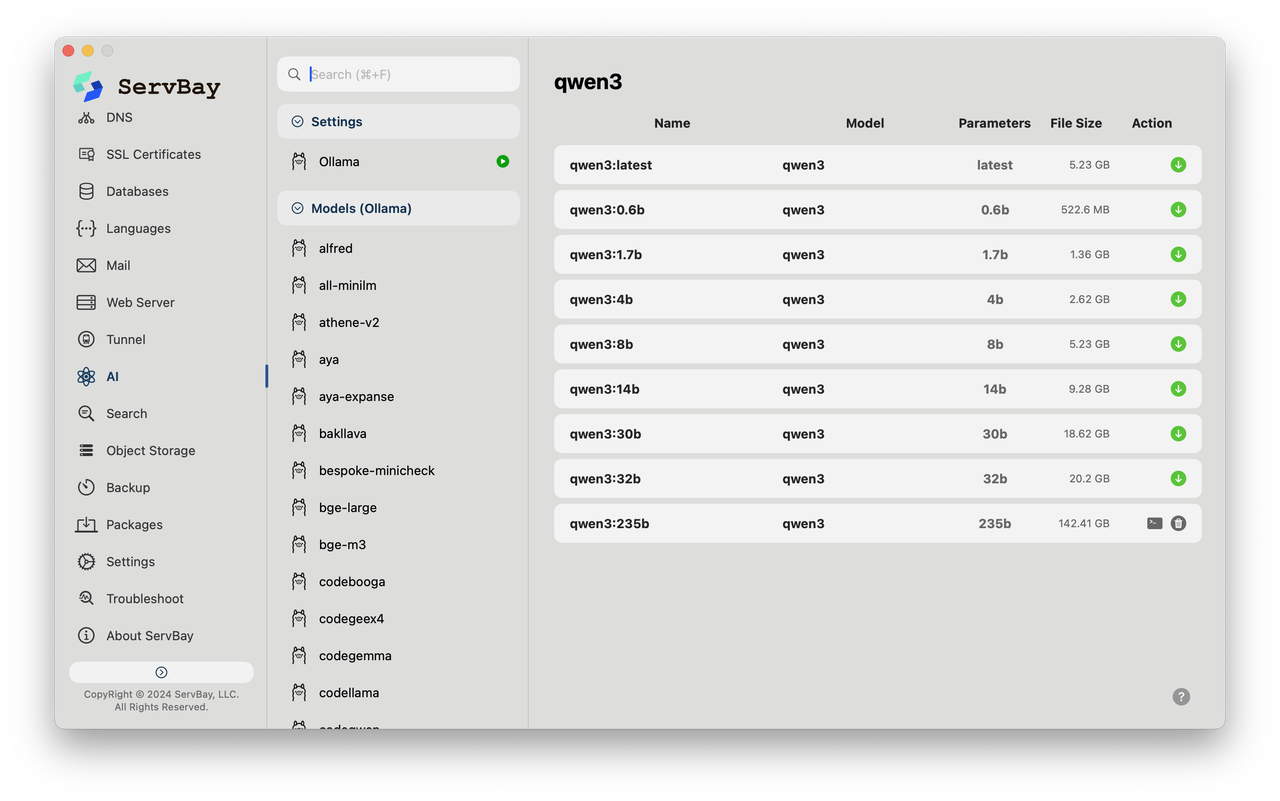Image resolution: width=1280 pixels, height=801 pixels.
Task: Open the help question mark icon
Action: [1181, 697]
